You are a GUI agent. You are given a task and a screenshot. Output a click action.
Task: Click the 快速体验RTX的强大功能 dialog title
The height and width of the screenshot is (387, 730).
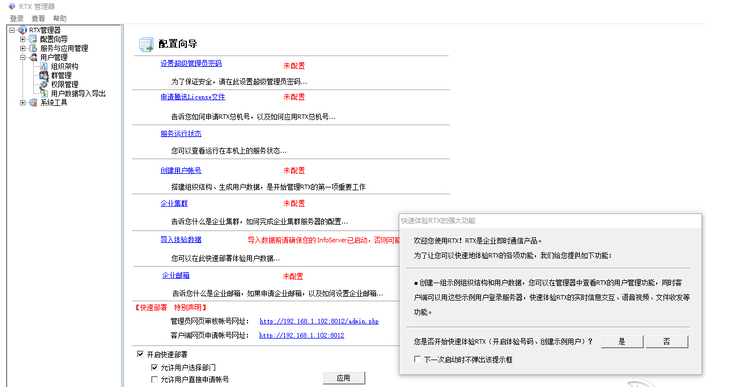point(438,220)
